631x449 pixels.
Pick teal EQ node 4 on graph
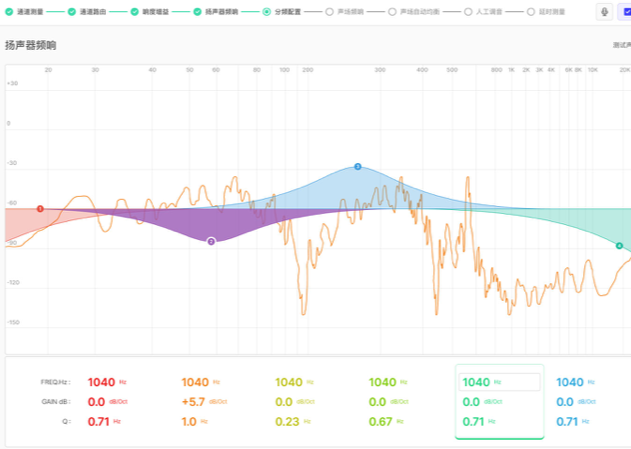click(x=619, y=245)
